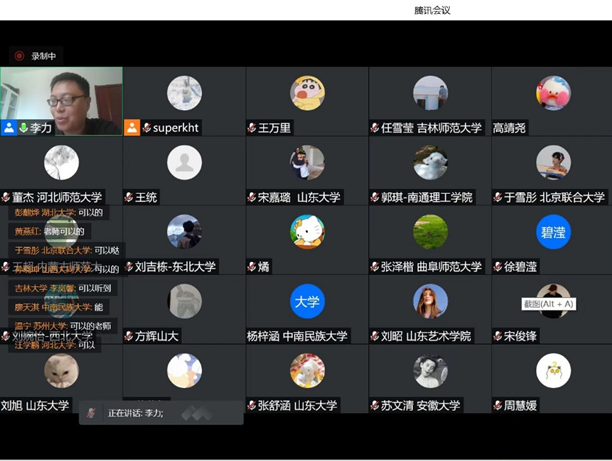Select the cloud avatar in the bottom row
612x461 pixels.
pos(184,371)
